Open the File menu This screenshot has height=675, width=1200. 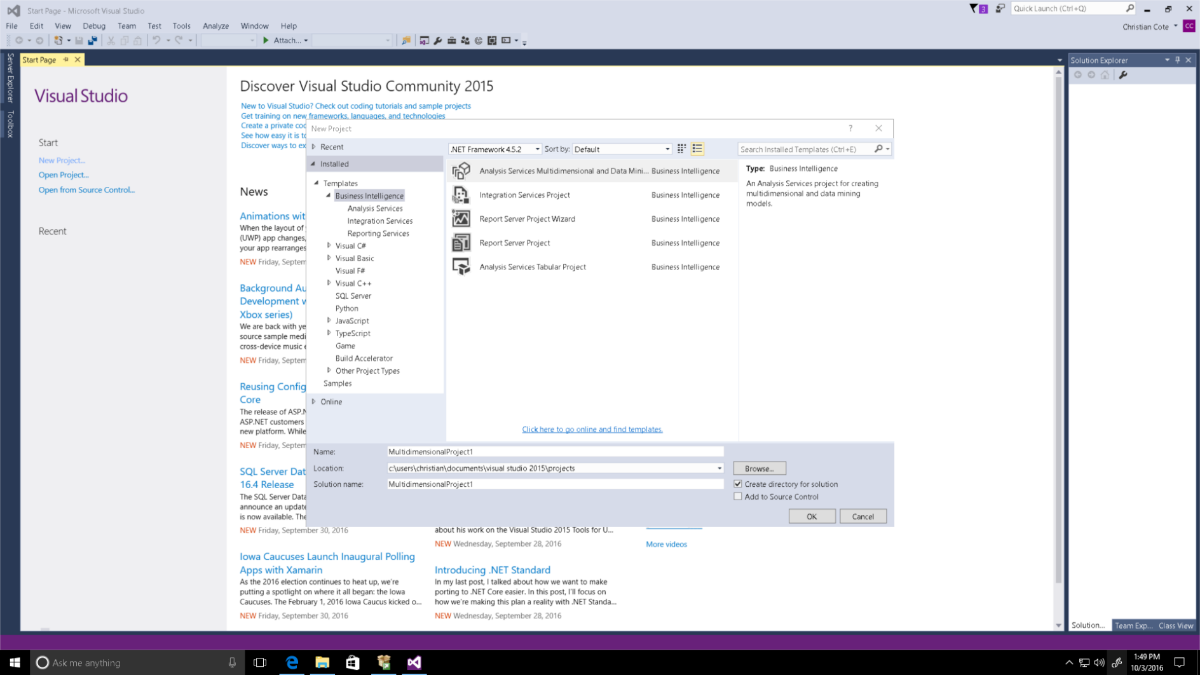[x=12, y=26]
